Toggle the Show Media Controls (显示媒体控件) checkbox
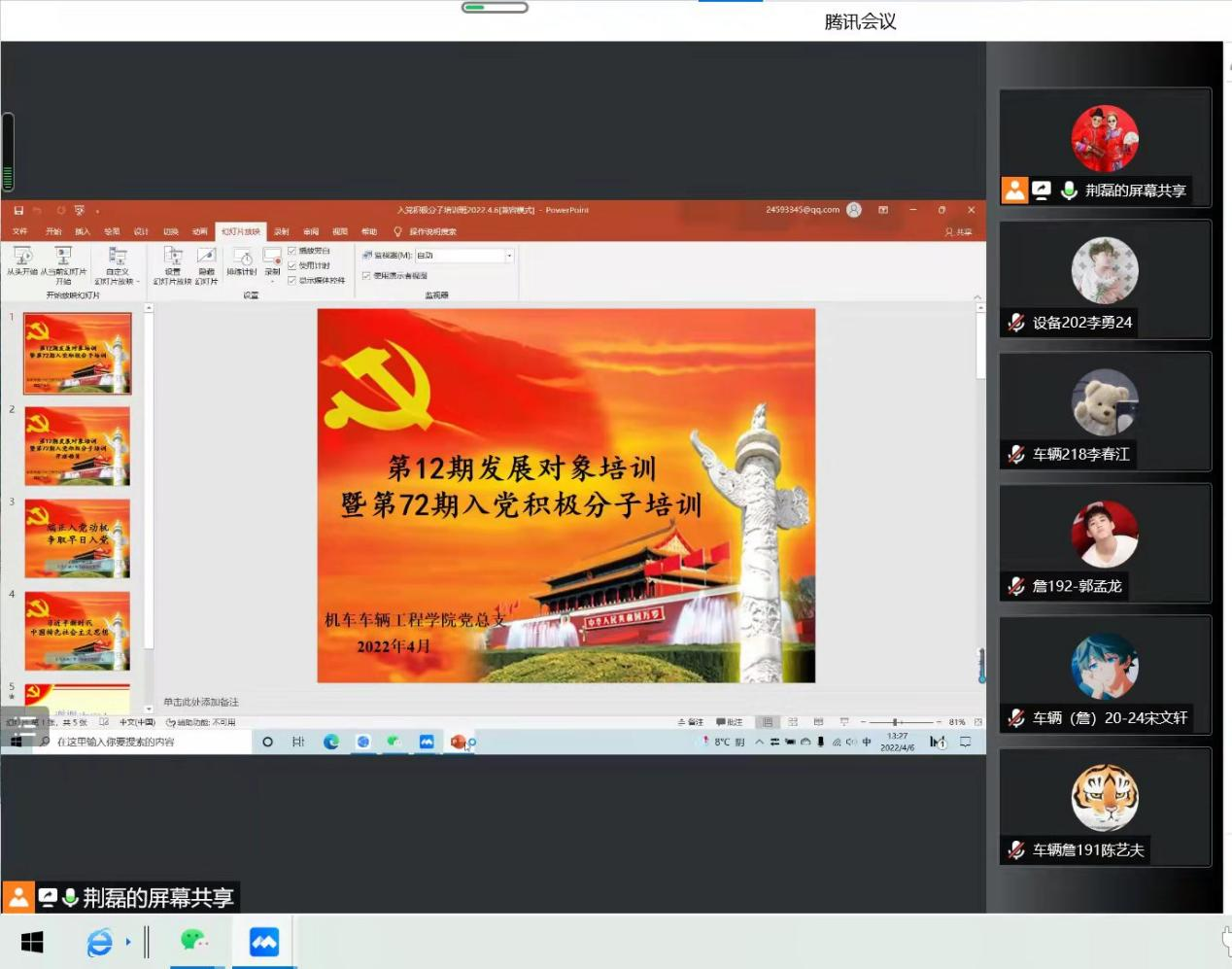Screen dimensions: 1232x969 pyautogui.click(x=291, y=280)
